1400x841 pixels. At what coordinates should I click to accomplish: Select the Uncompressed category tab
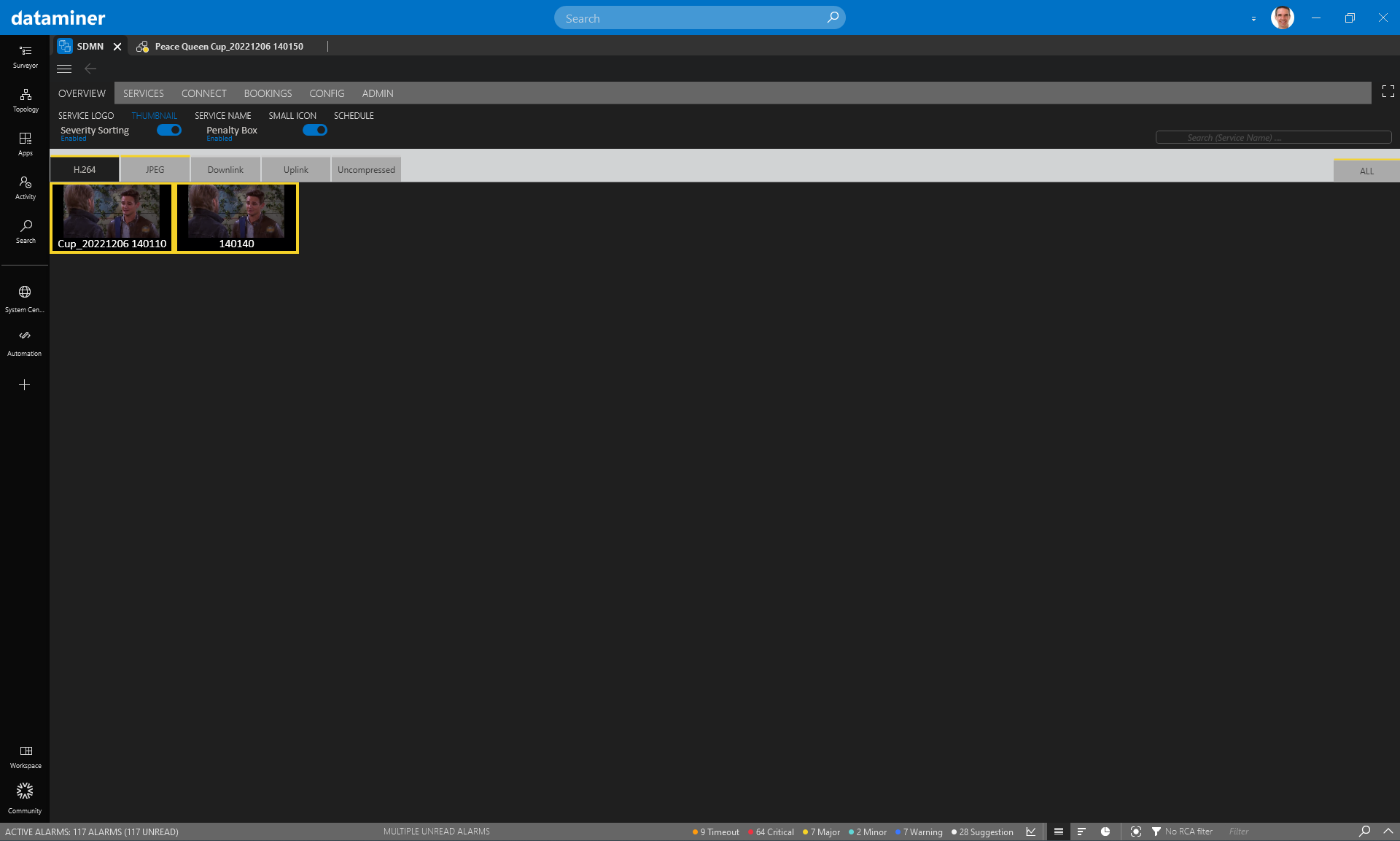pyautogui.click(x=366, y=169)
